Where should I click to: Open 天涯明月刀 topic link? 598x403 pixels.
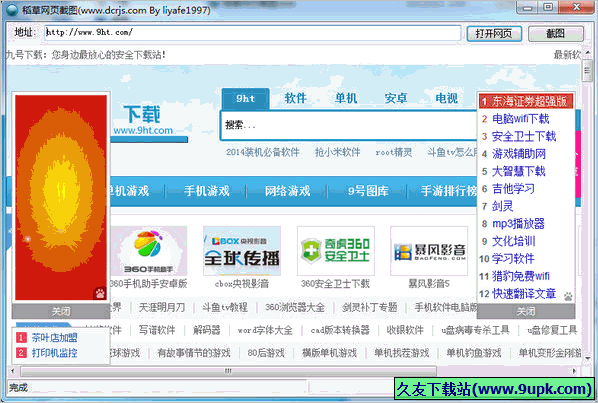click(162, 307)
